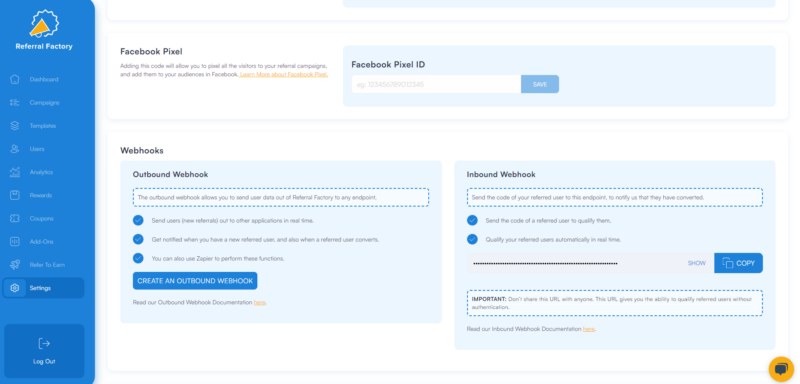Show the hidden inbound webhook URL

(696, 263)
